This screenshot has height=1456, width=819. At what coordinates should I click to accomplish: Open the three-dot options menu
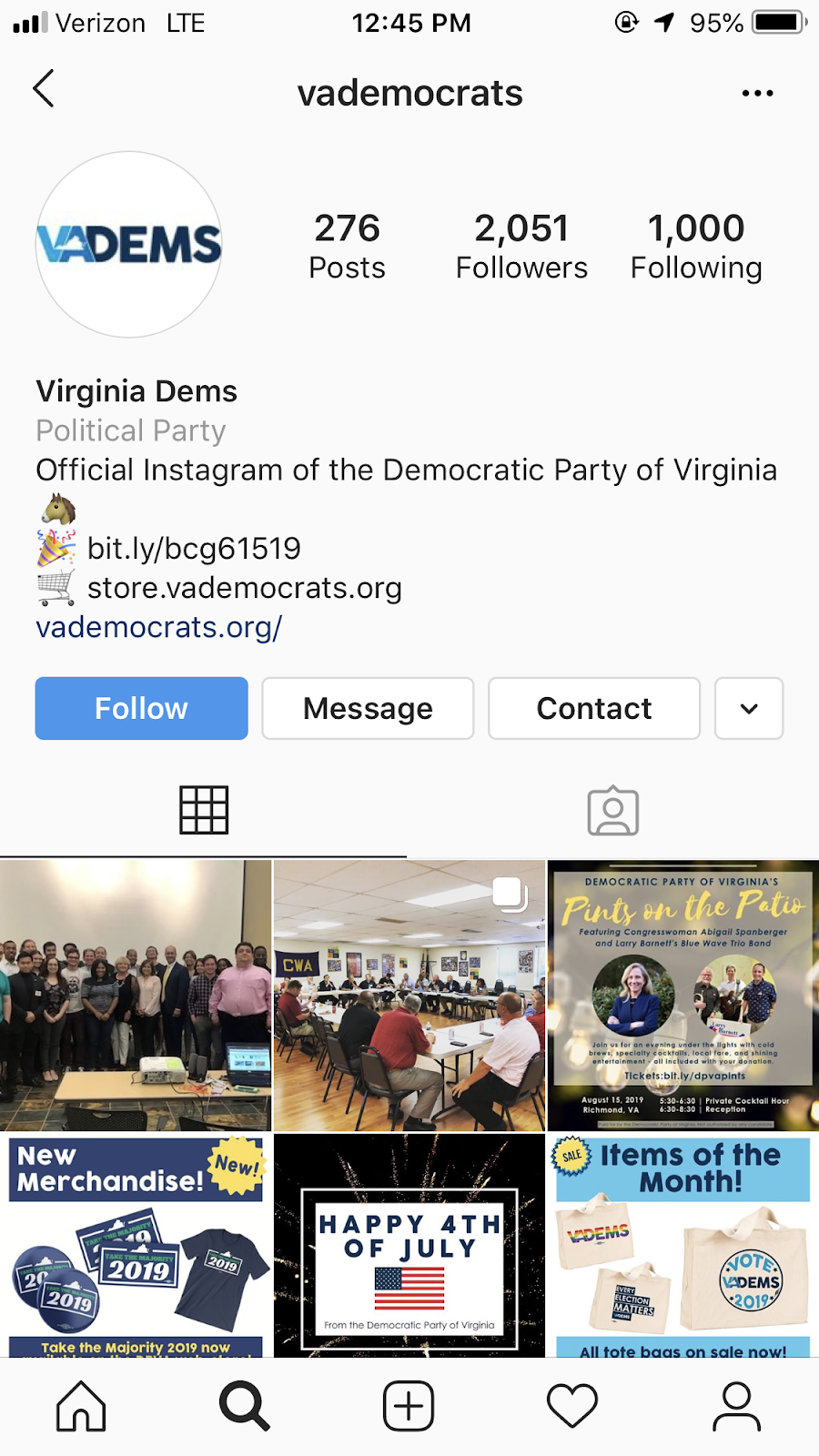click(757, 93)
